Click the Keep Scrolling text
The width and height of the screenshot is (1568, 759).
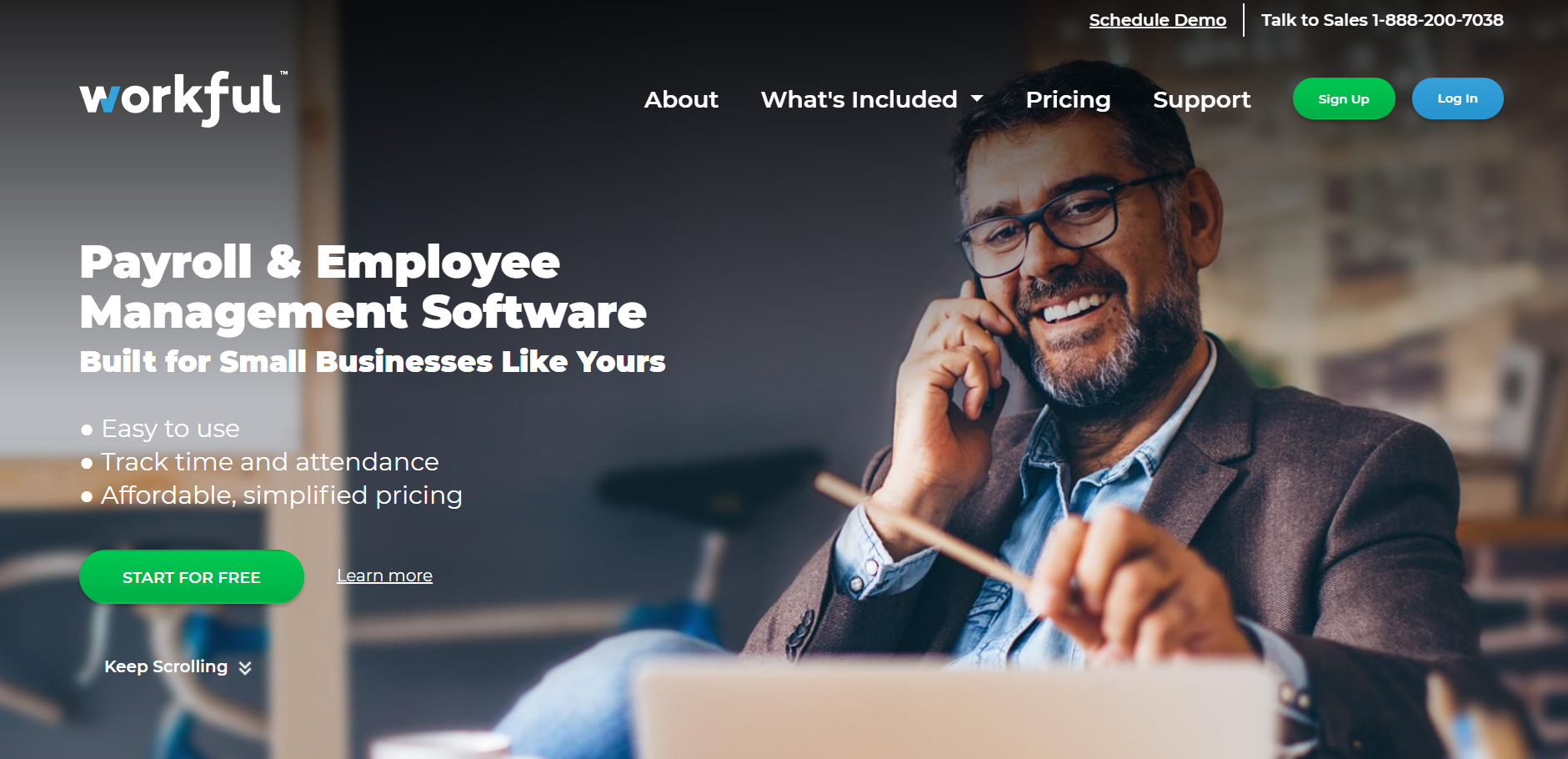click(x=166, y=666)
